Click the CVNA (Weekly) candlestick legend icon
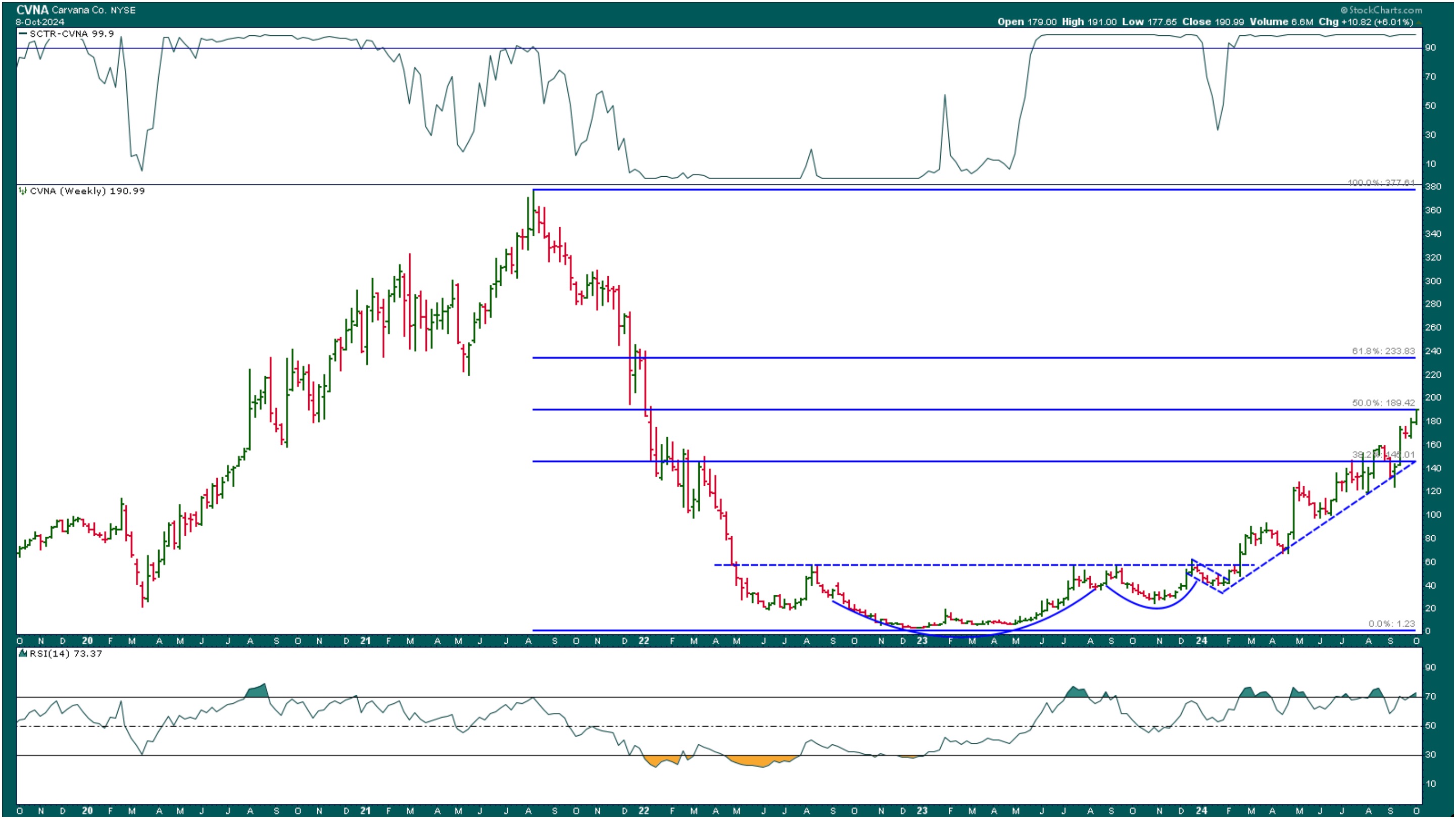 23,191
